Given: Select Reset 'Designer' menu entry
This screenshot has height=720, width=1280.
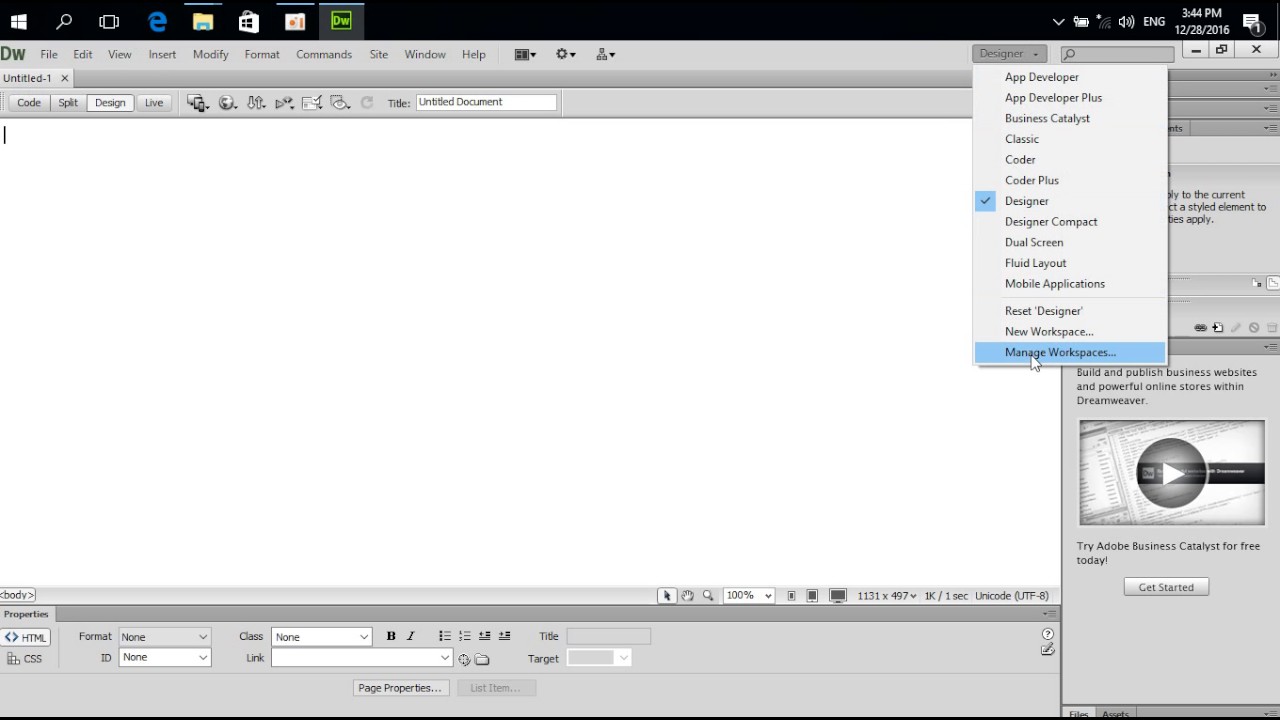Looking at the screenshot, I should coord(1070,311).
